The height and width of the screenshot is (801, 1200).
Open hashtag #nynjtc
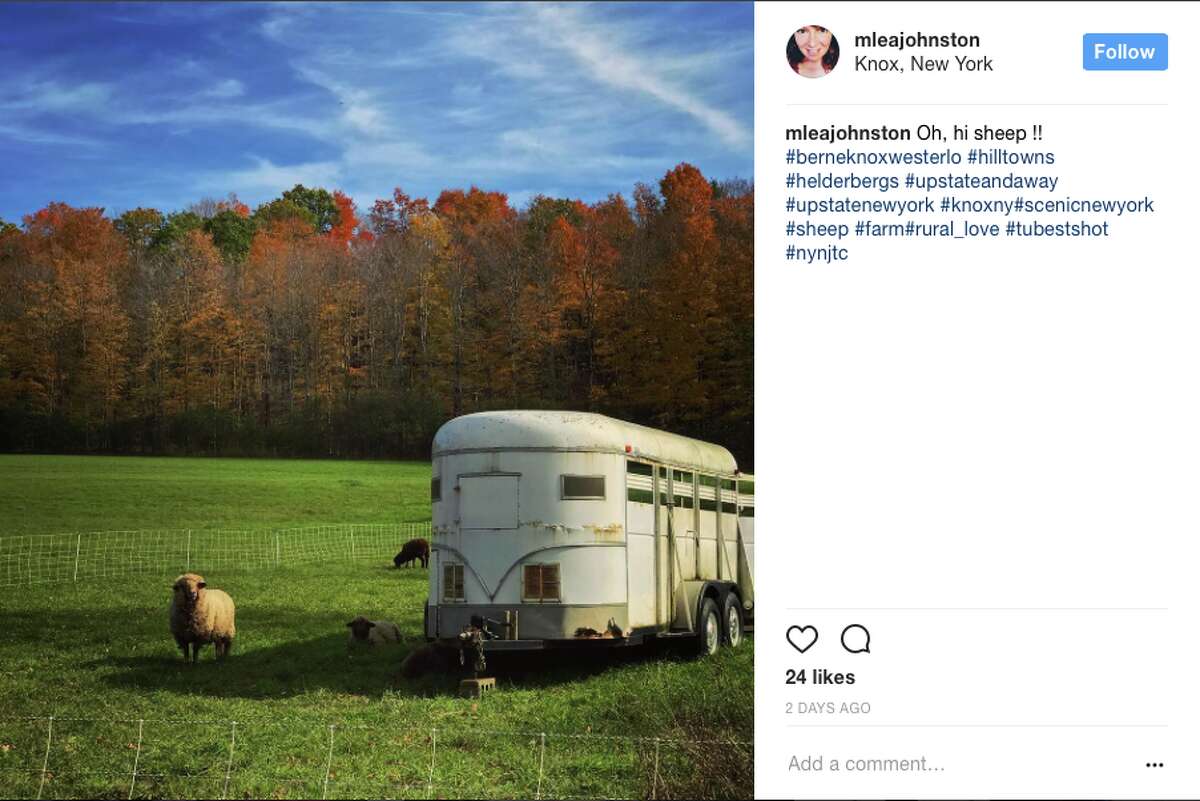pyautogui.click(x=817, y=253)
